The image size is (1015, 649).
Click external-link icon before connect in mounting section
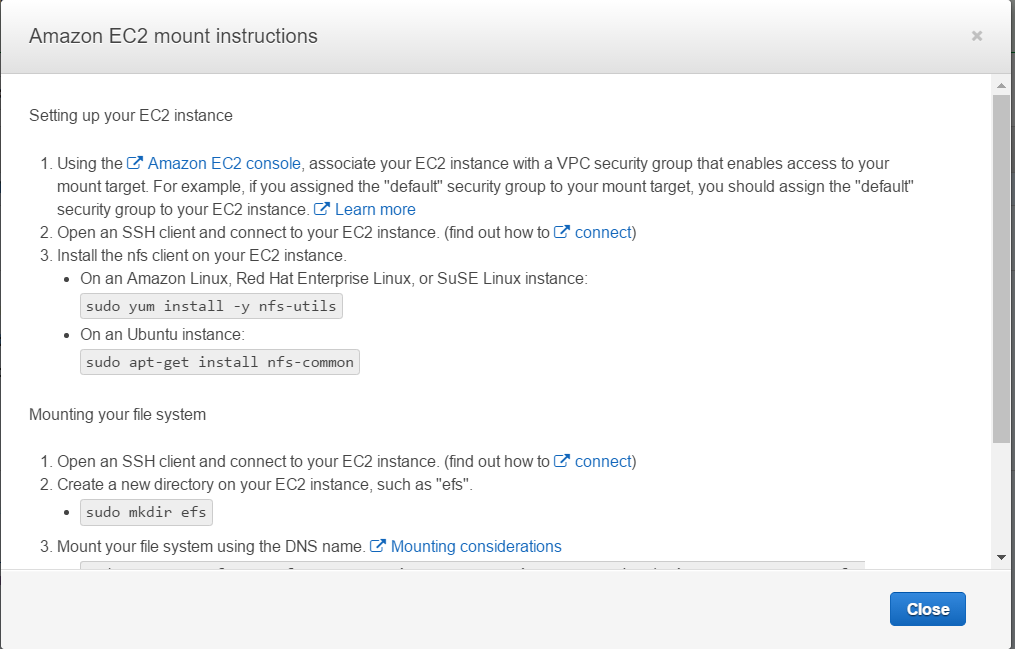click(x=562, y=461)
